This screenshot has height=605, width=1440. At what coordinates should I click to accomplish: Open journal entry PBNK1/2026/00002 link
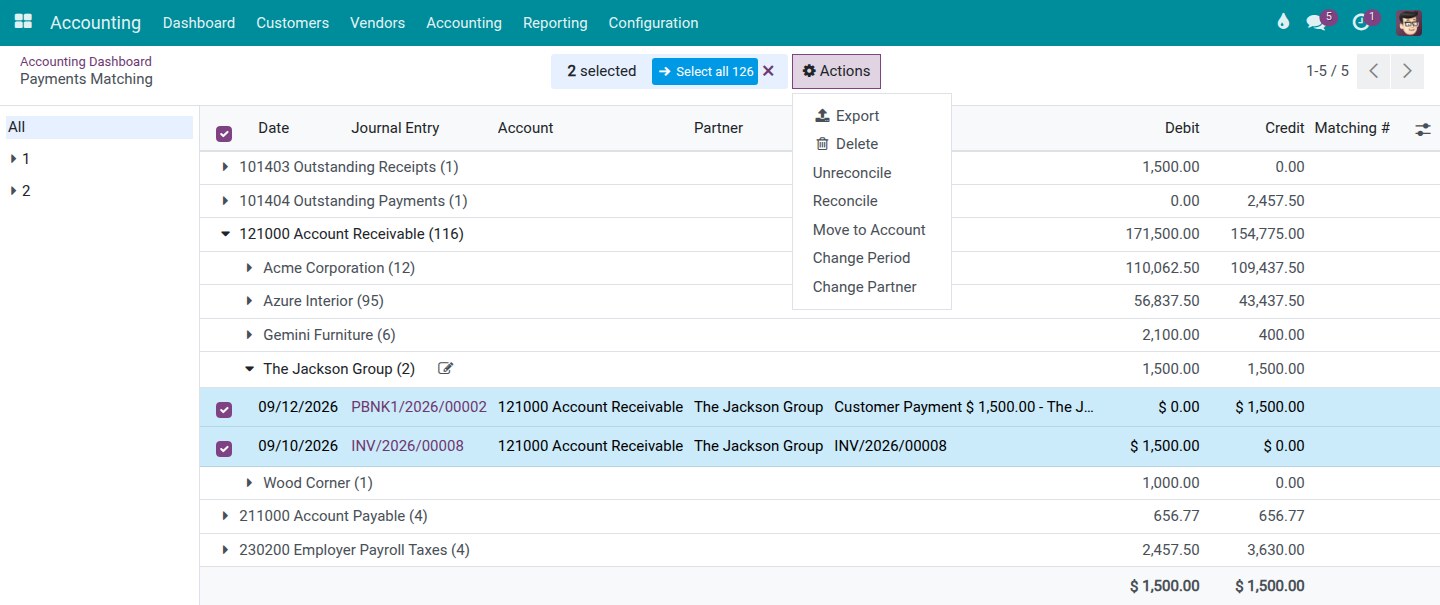point(419,407)
